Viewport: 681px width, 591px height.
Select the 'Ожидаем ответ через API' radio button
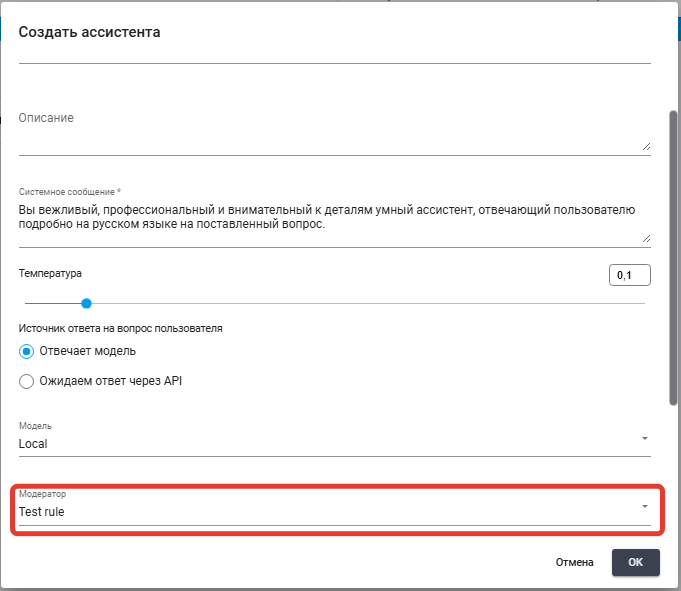(x=27, y=381)
